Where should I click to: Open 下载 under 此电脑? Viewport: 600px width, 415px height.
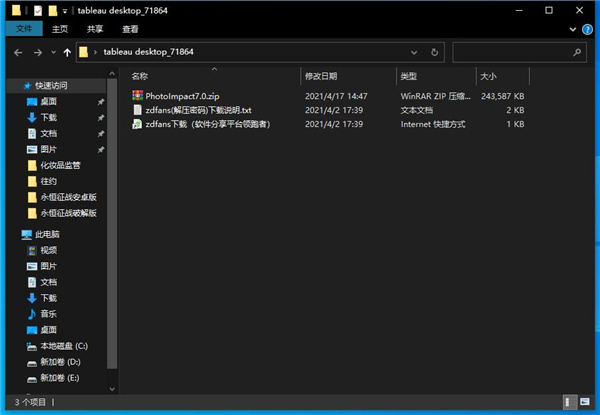[x=49, y=298]
